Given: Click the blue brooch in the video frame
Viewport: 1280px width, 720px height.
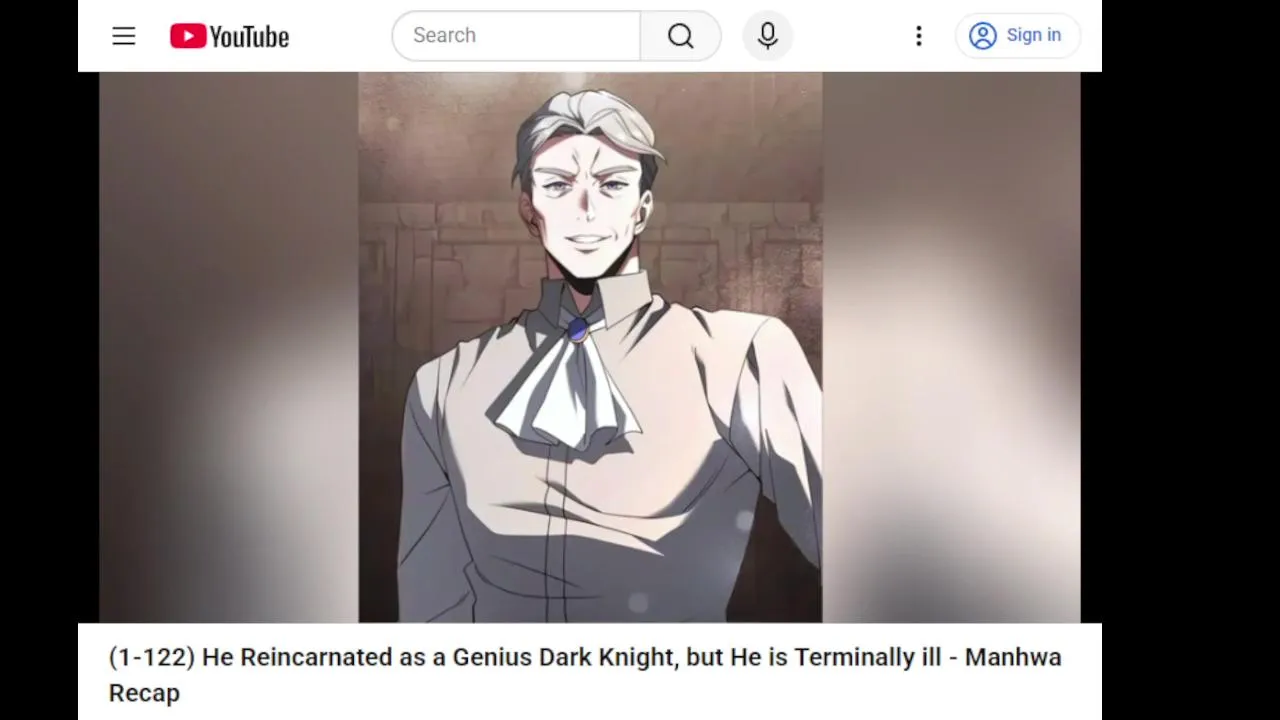Looking at the screenshot, I should pyautogui.click(x=577, y=329).
